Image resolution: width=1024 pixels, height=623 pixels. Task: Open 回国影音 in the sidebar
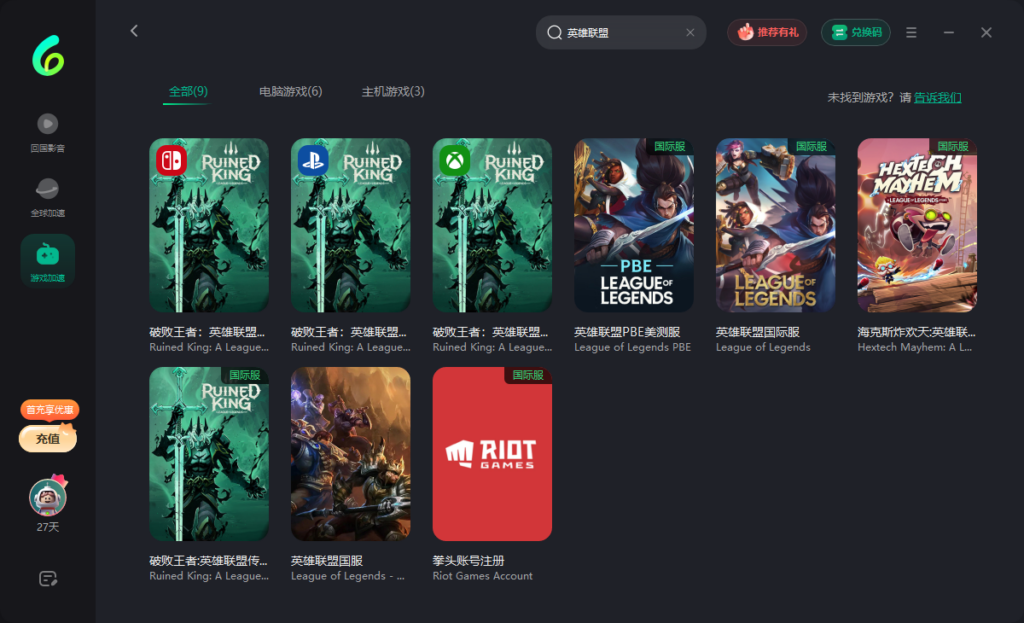(x=47, y=124)
